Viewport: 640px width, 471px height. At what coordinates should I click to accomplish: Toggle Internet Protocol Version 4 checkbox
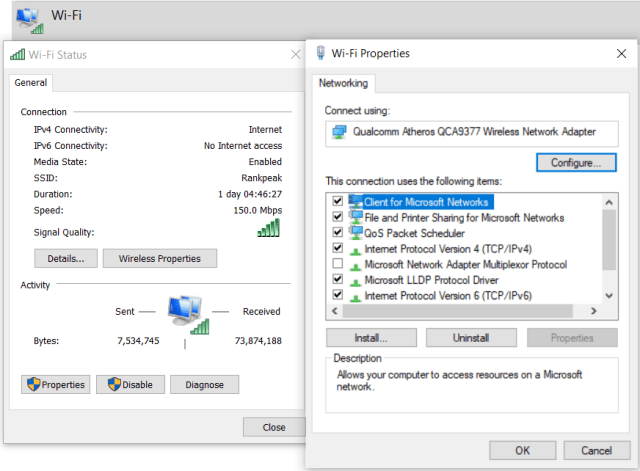pos(338,247)
